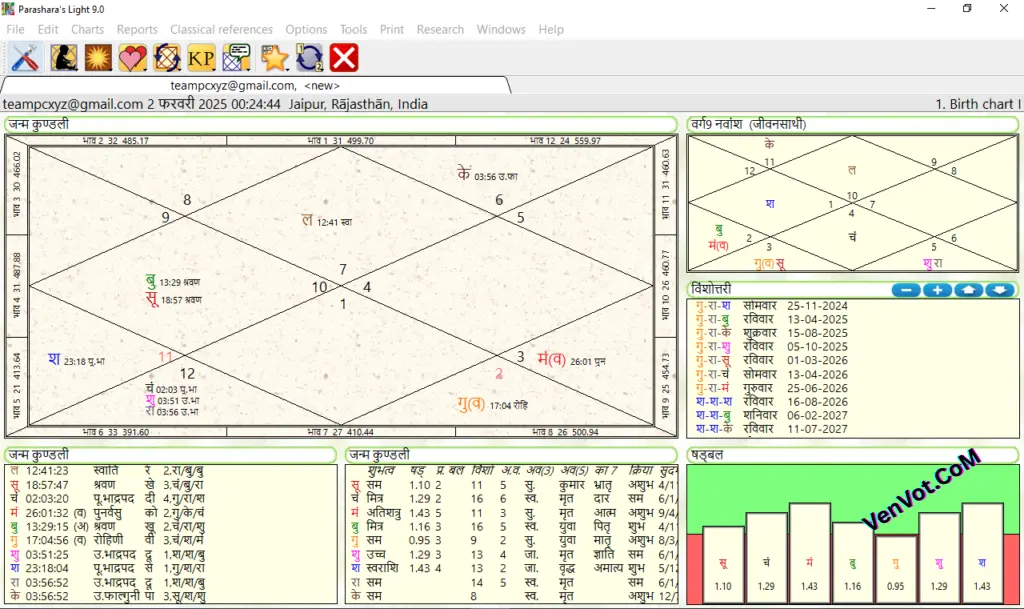Image resolution: width=1024 pixels, height=609 pixels.
Task: Click the birth chart child silhouette icon
Action: tap(64, 58)
